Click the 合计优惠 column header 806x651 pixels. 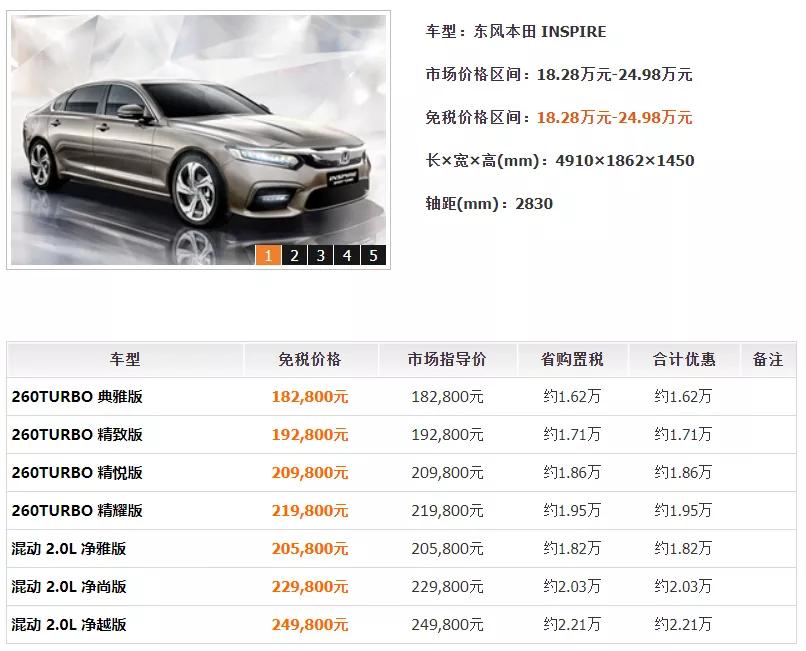coord(684,359)
